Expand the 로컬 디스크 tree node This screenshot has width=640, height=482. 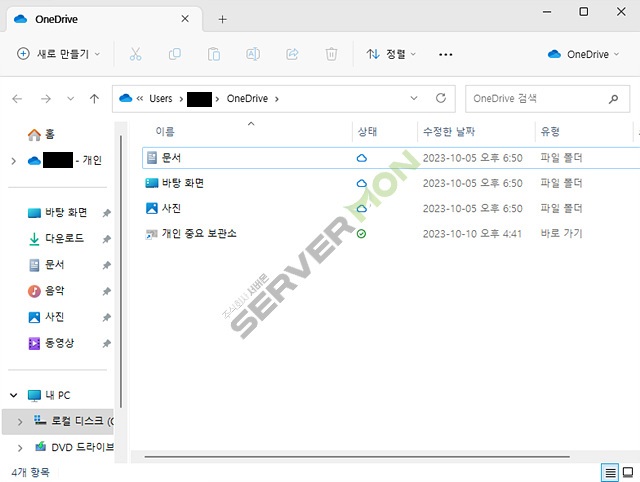[20, 422]
